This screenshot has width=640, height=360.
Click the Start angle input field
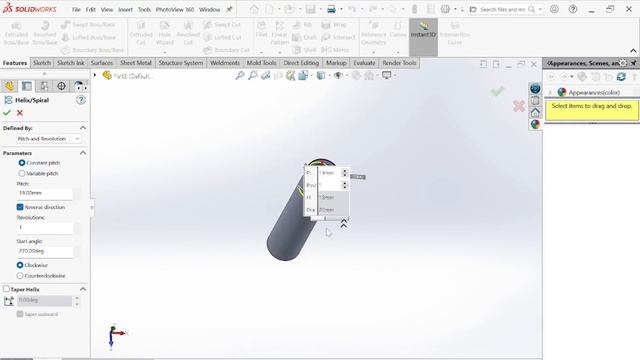pyautogui.click(x=44, y=251)
